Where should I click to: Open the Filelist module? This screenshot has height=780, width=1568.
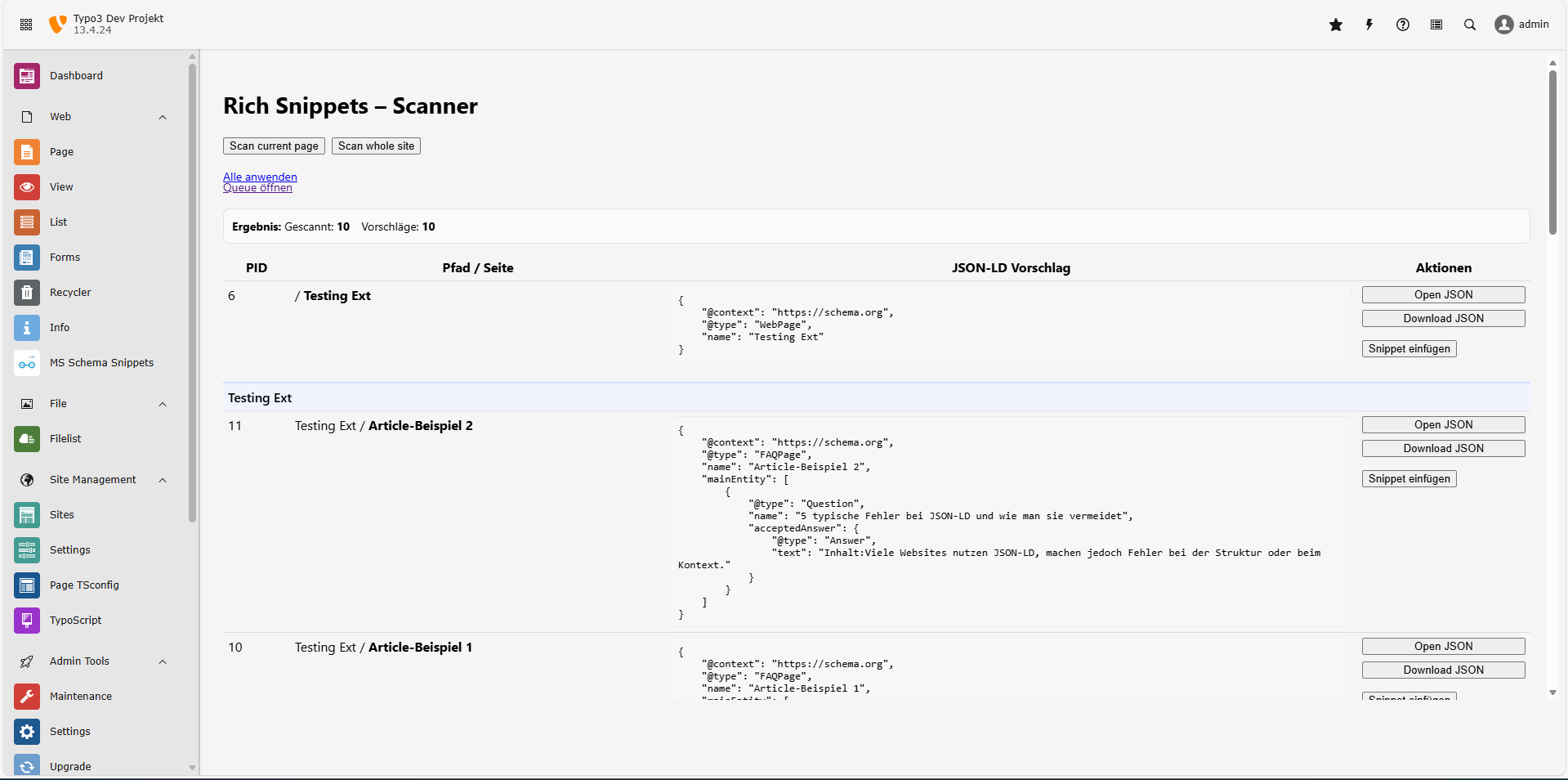coord(65,438)
